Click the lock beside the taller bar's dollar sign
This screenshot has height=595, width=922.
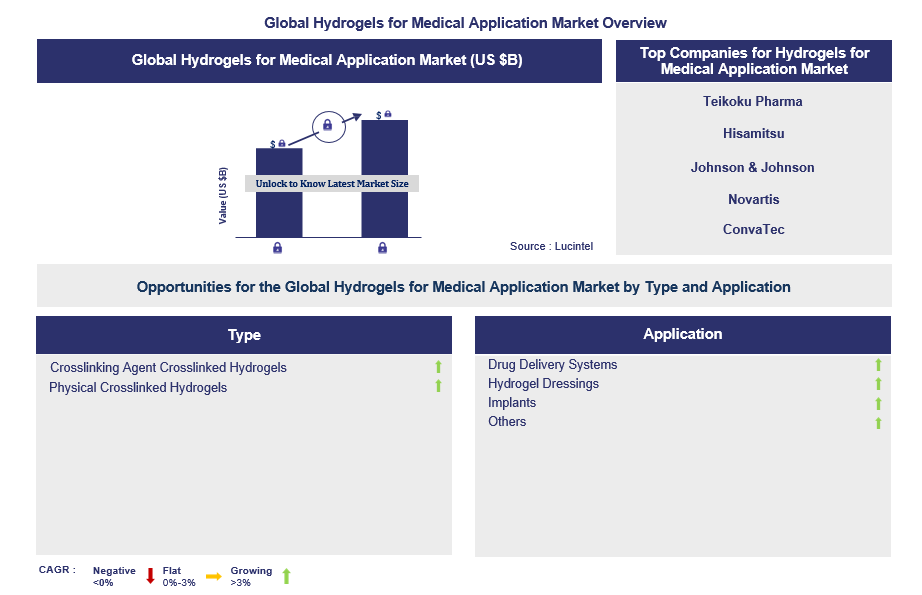(x=387, y=115)
